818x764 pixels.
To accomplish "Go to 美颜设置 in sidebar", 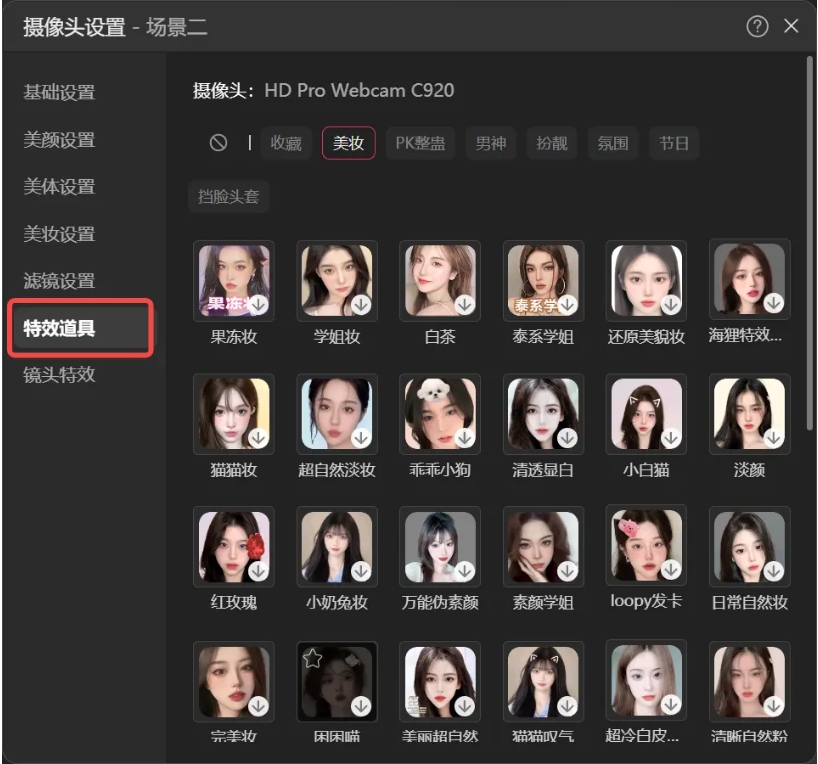I will coord(59,140).
